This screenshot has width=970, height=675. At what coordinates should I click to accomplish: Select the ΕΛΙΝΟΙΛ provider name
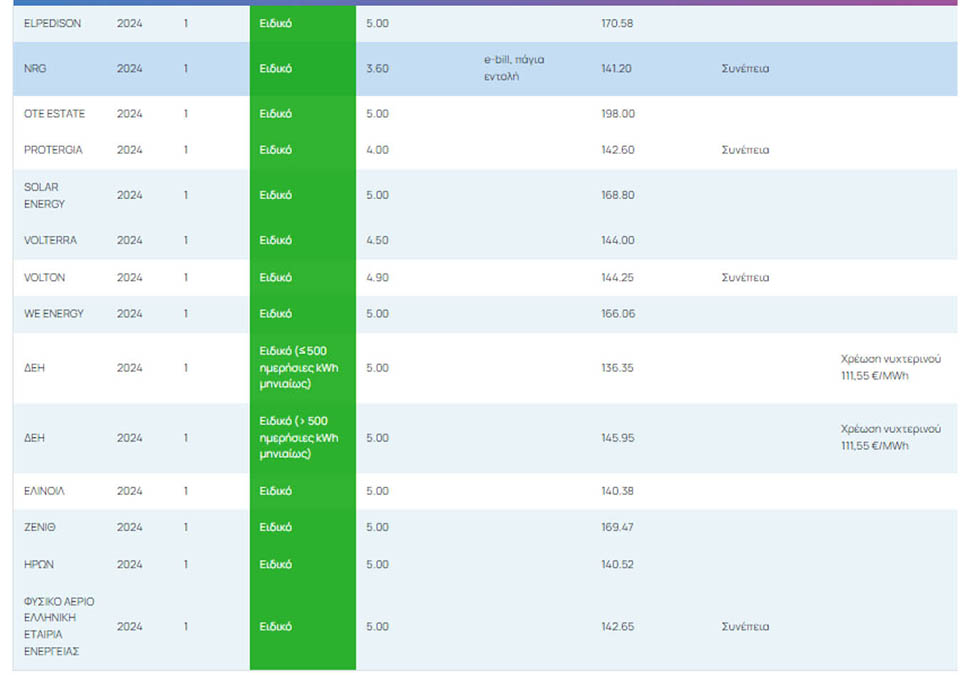44,491
